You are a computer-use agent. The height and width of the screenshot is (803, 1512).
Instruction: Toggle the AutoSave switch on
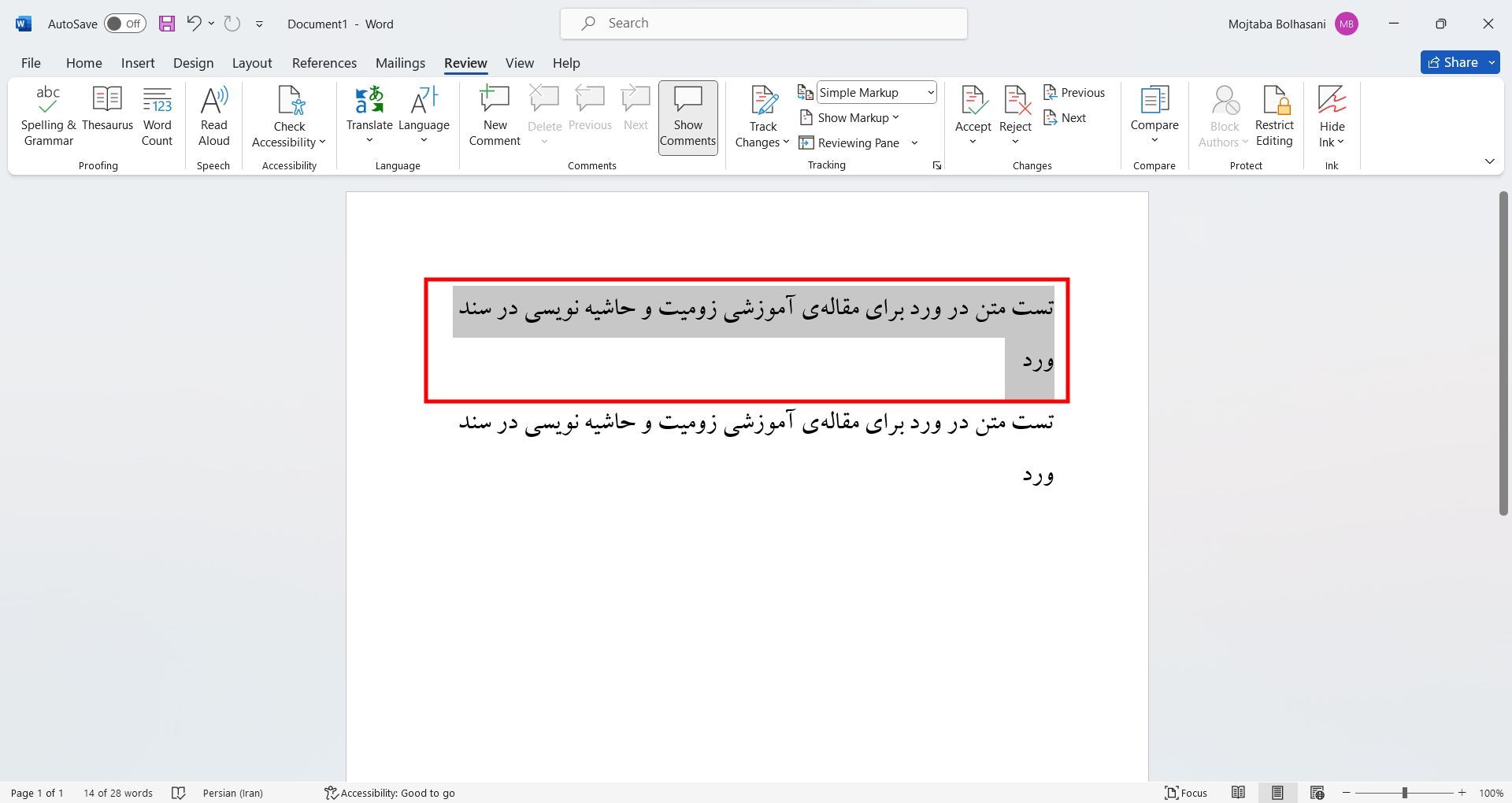pos(124,24)
